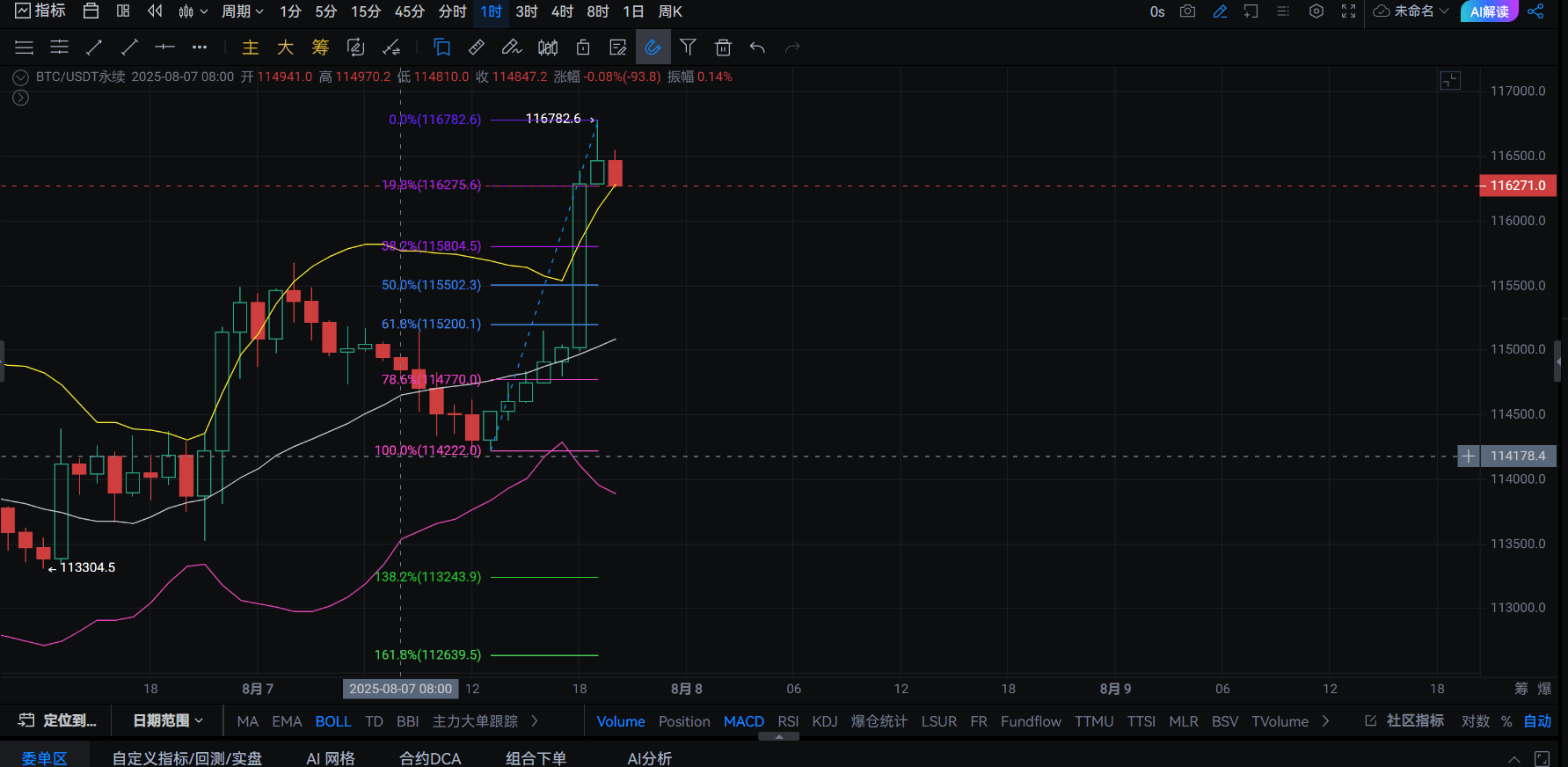Screen dimensions: 1568x767
Task: Click the 定位到... locate button
Action: coord(58,721)
